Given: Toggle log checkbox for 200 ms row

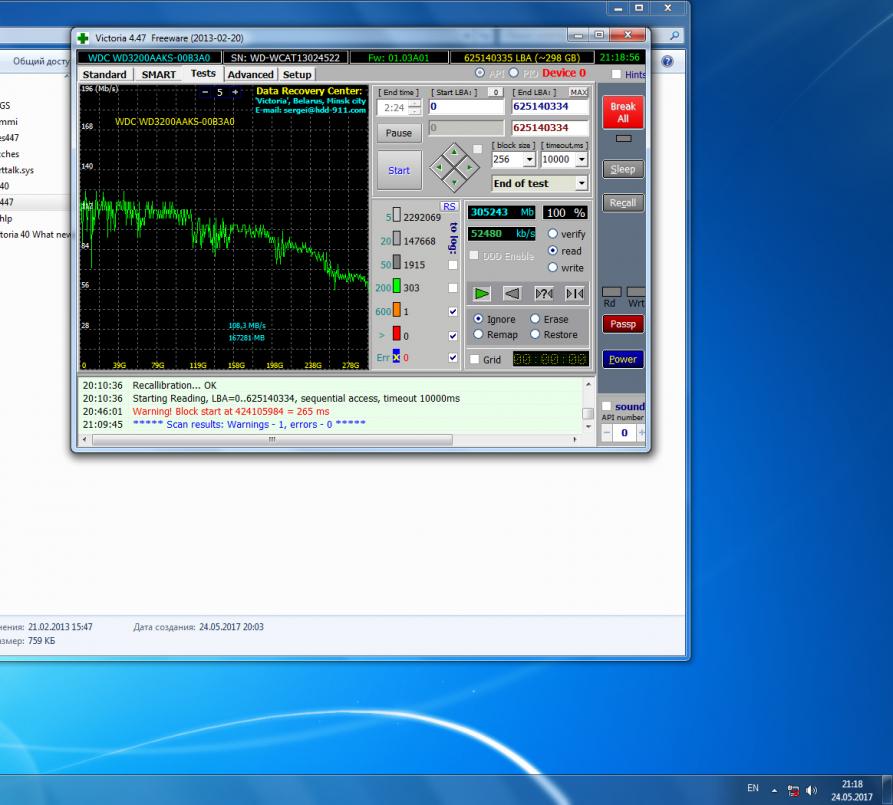Looking at the screenshot, I should pos(453,288).
